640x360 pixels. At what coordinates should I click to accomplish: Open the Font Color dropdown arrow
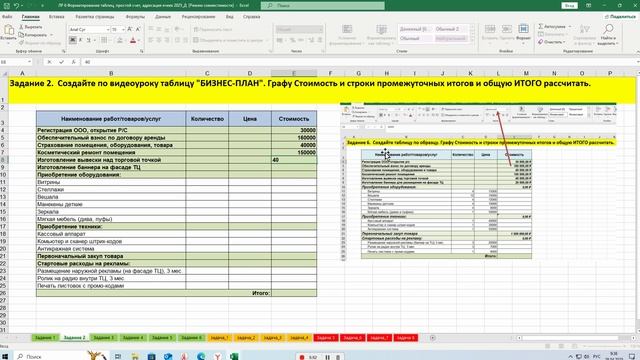[139, 40]
